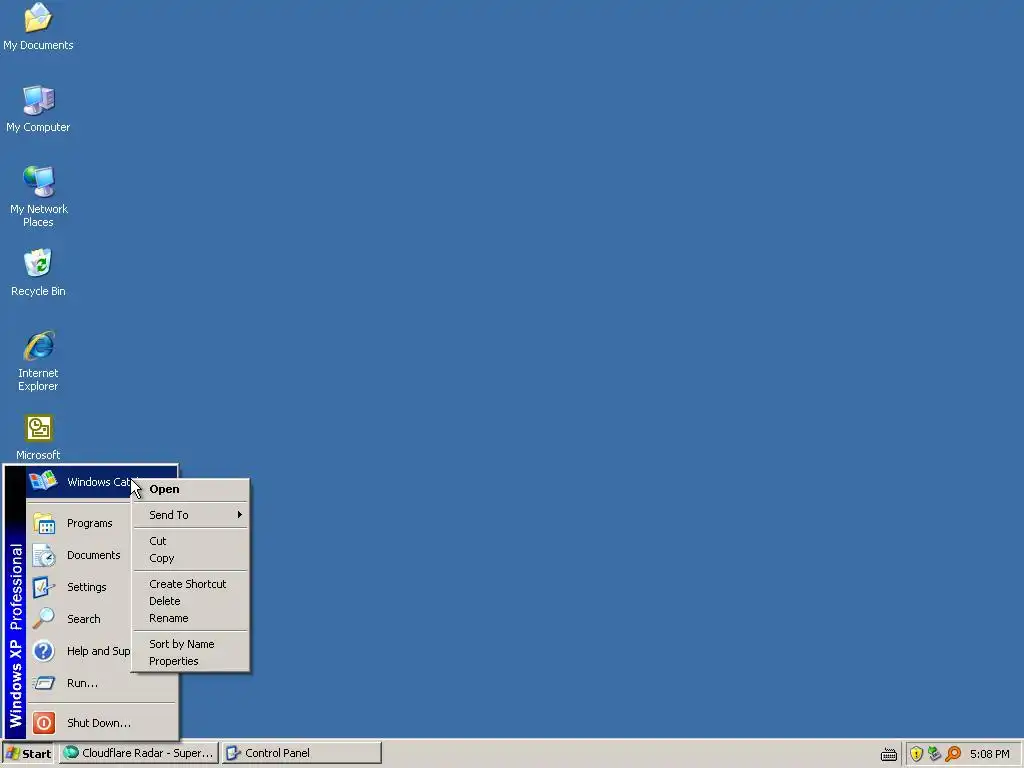
Task: Click the security shield tray icon
Action: tap(916, 754)
